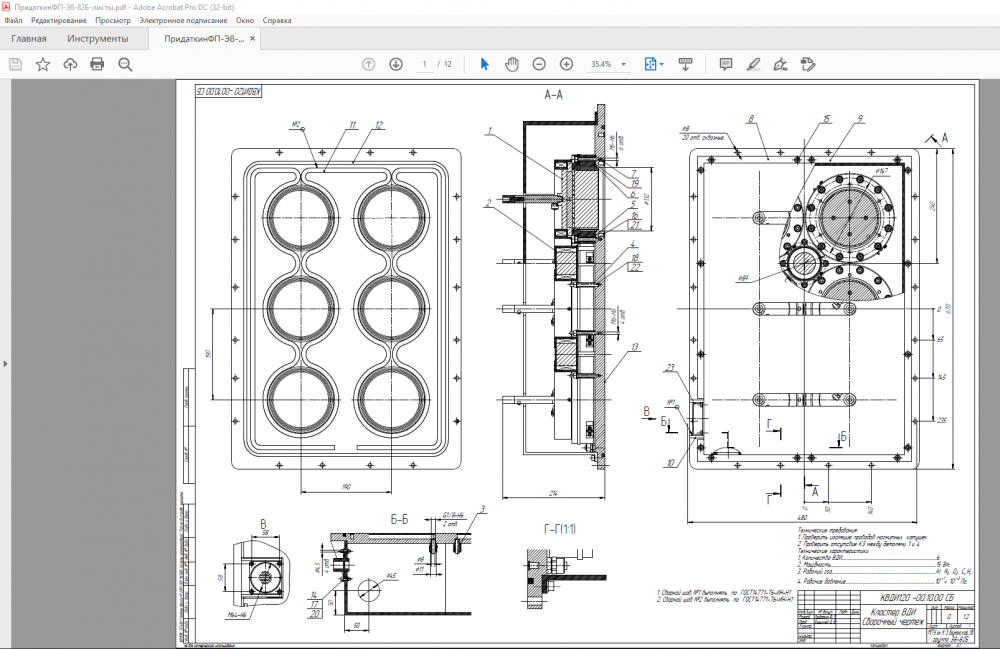The width and height of the screenshot is (1000, 649).
Task: Click the cloud upload icon
Action: (x=70, y=64)
